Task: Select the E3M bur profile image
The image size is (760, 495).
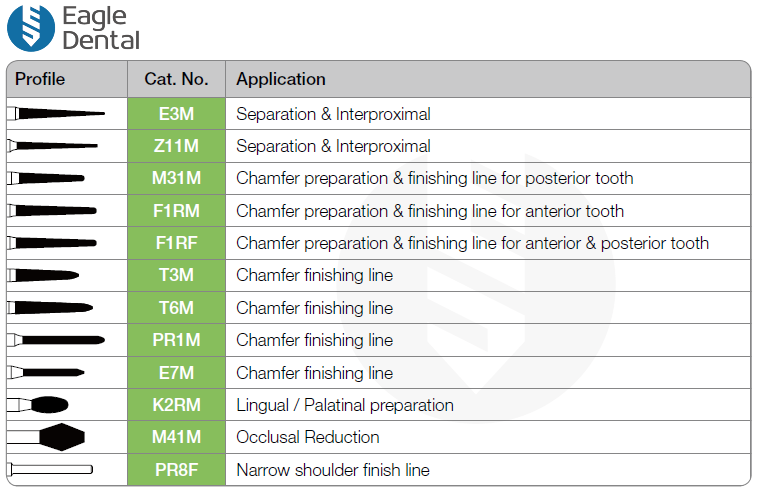Action: click(56, 113)
